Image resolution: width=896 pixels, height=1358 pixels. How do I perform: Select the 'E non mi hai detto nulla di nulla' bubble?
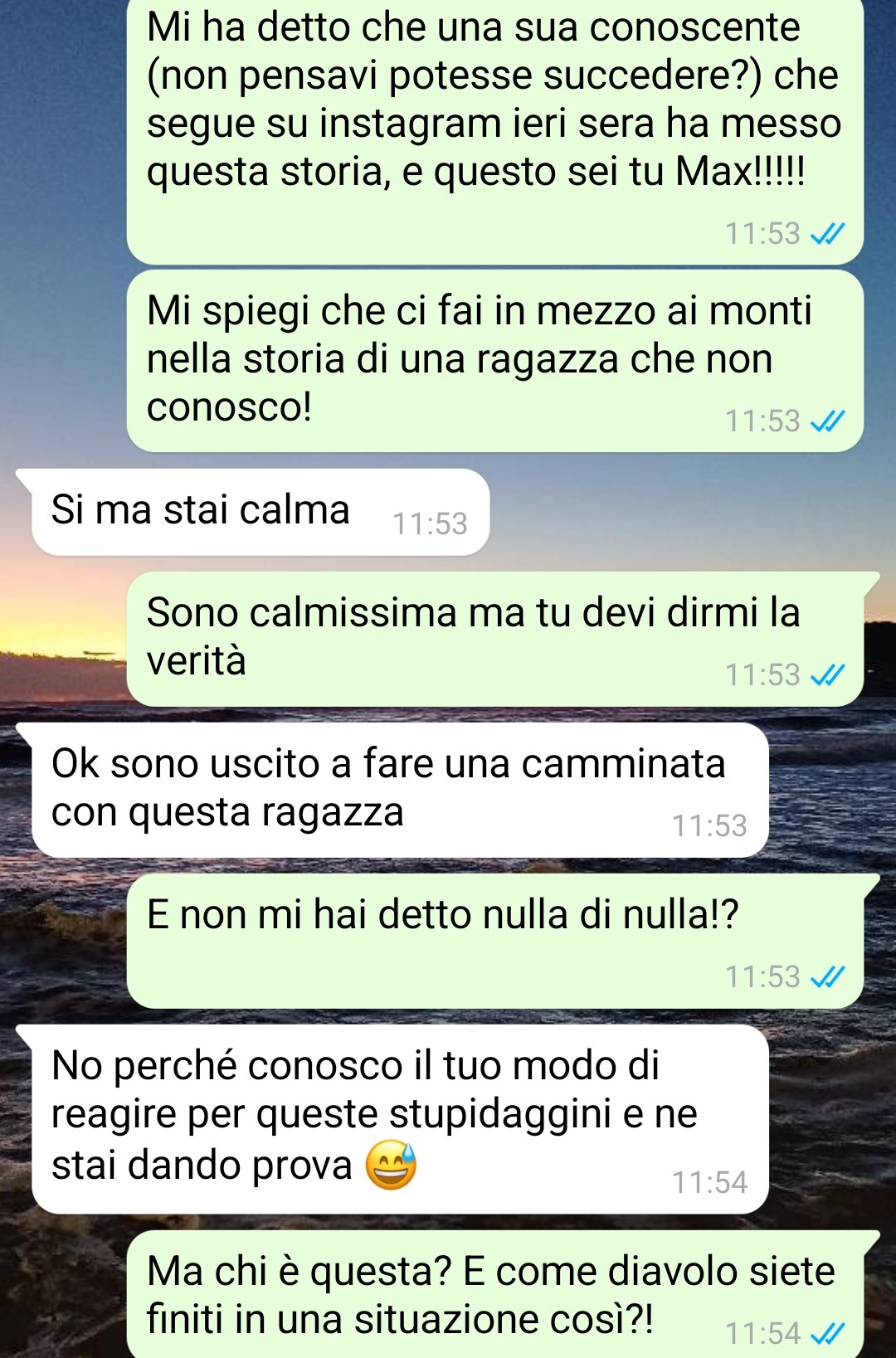tap(495, 941)
